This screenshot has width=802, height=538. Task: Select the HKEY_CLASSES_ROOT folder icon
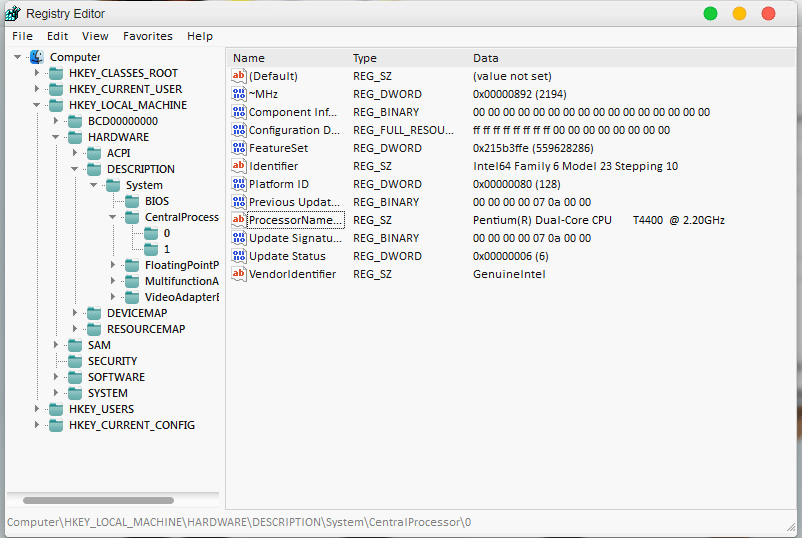[56, 73]
